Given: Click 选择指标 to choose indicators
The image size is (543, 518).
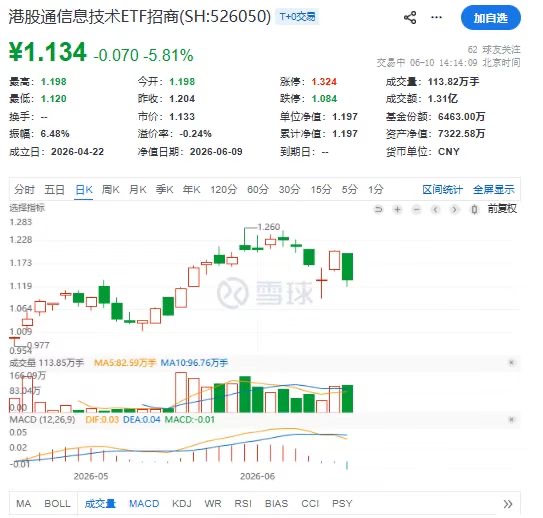Looking at the screenshot, I should click(27, 208).
